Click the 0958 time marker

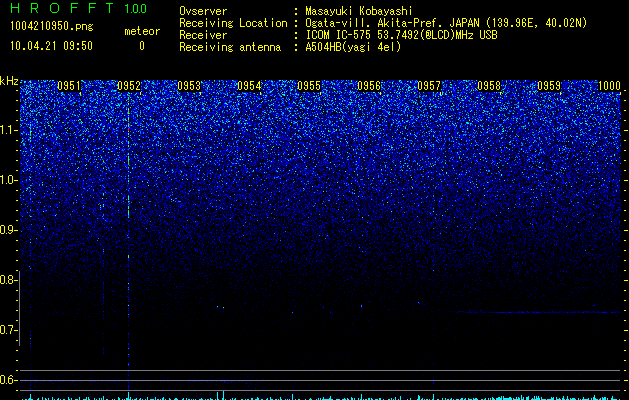point(489,86)
